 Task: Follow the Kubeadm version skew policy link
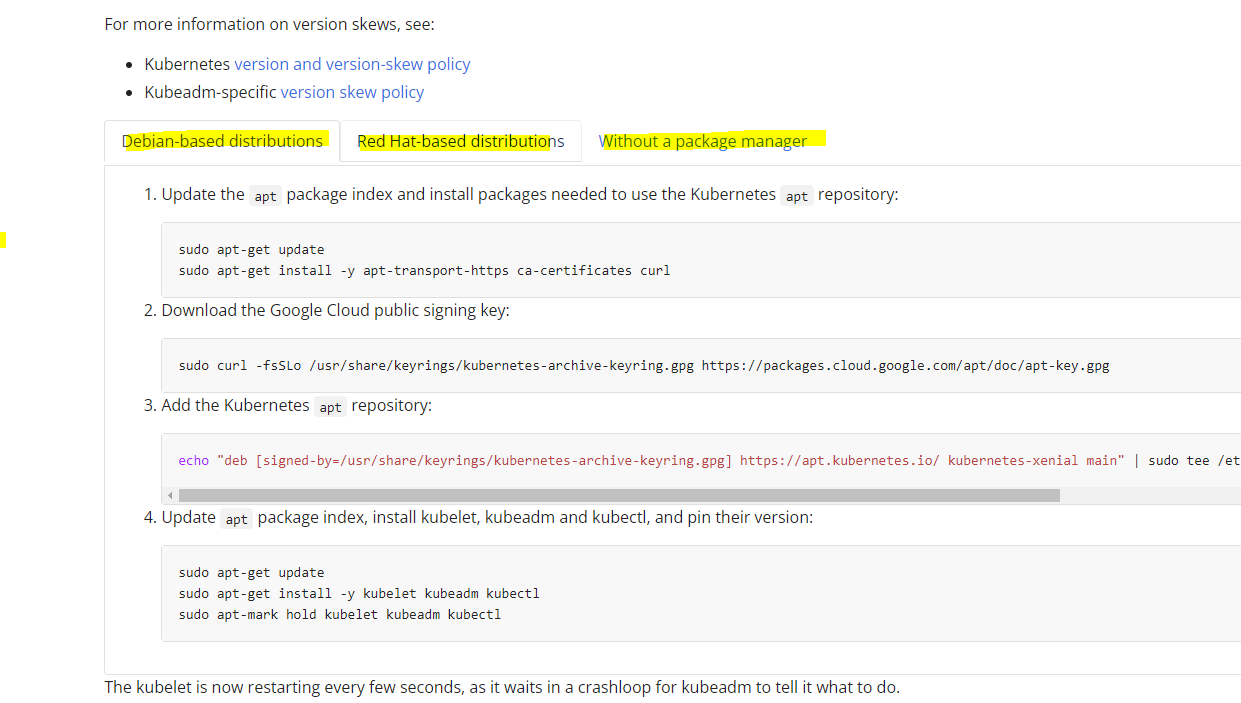352,92
